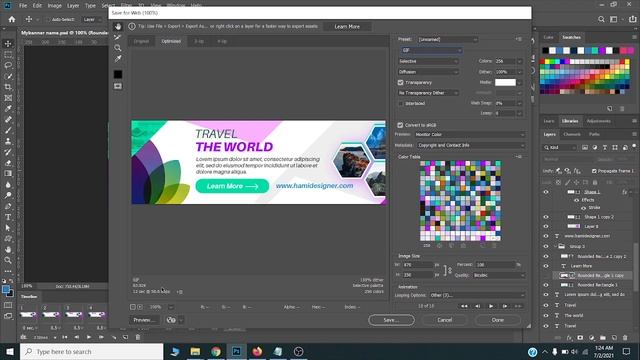The image size is (640, 360).
Task: Click the white Matte color swatch
Action: coord(505,82)
